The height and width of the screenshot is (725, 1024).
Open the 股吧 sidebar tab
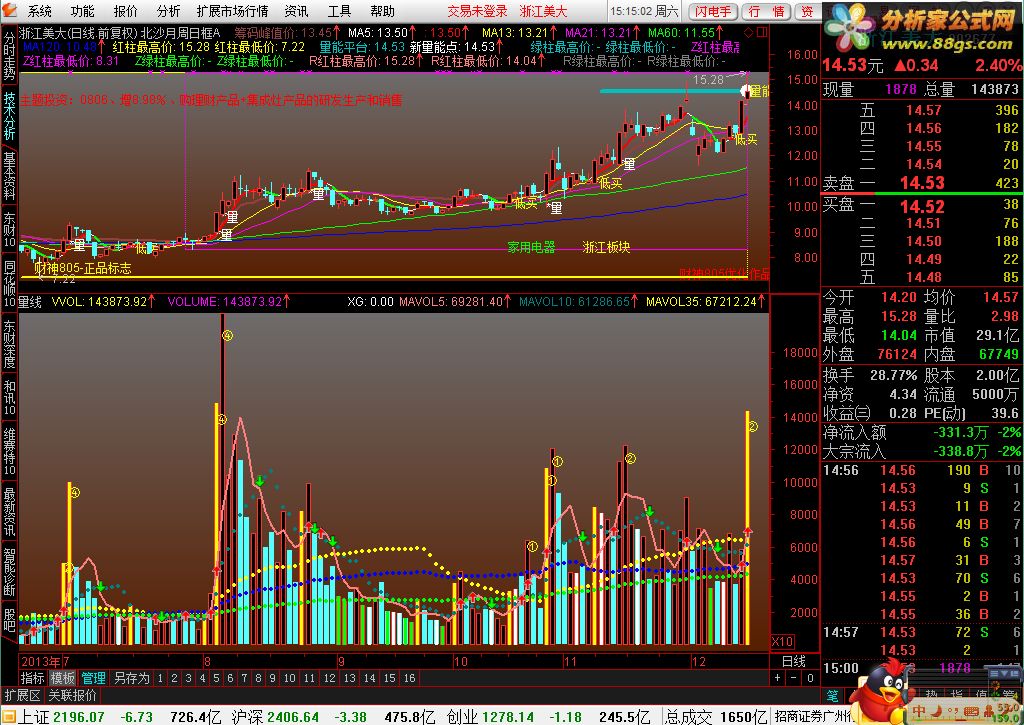pyautogui.click(x=9, y=620)
